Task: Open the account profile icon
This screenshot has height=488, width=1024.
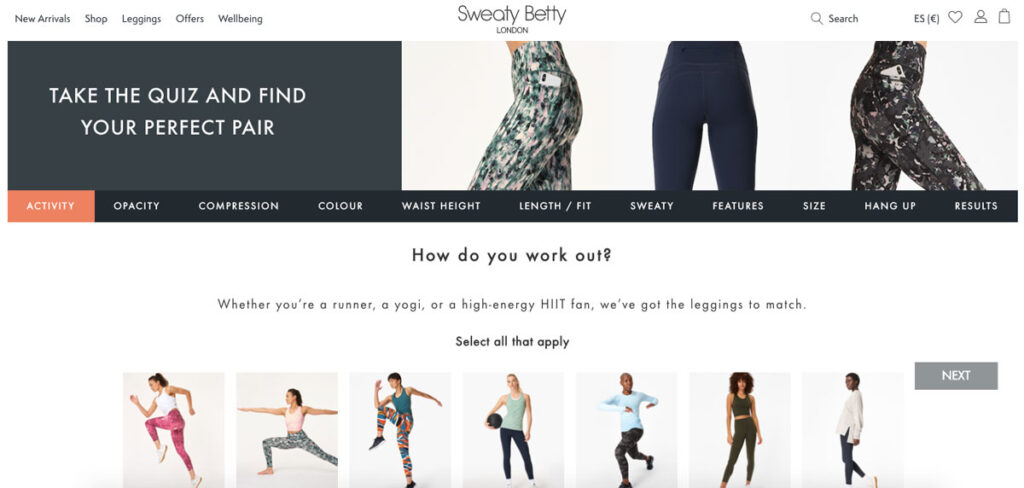Action: [x=981, y=17]
